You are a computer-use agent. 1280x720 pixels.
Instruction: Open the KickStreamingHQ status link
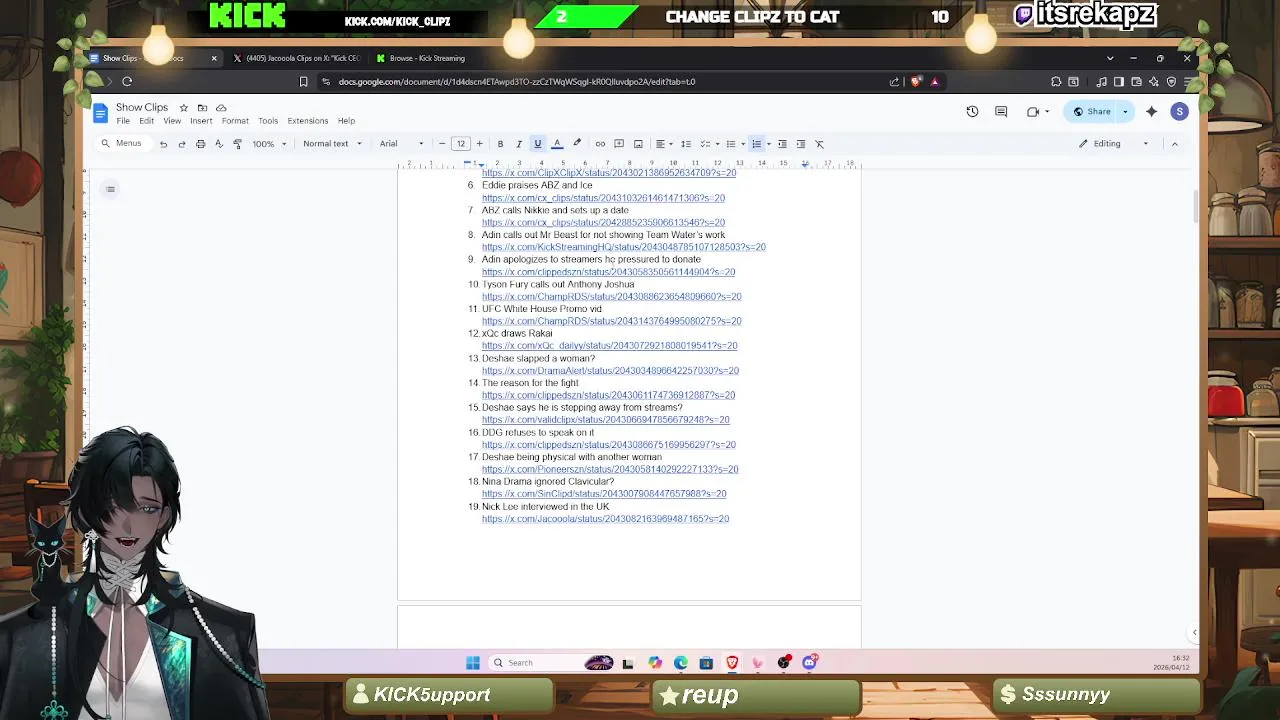624,247
